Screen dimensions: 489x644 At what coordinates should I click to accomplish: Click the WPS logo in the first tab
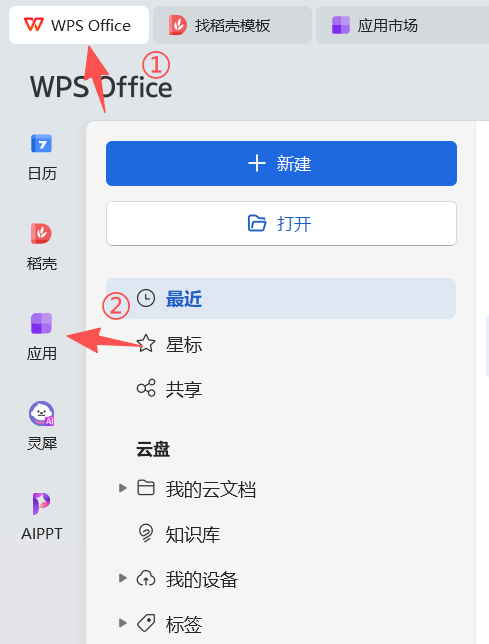(x=34, y=25)
